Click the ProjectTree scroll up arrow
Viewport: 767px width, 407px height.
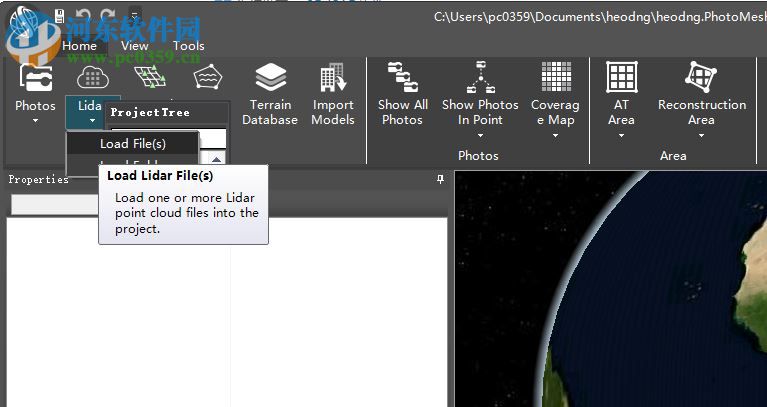[x=217, y=159]
